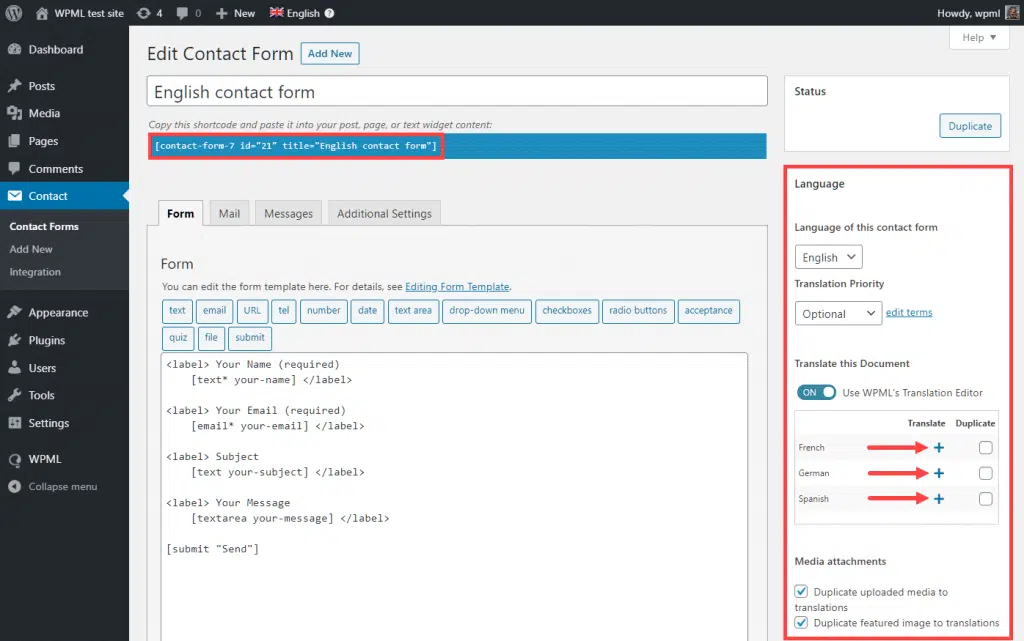
Task: Insert a checkboxes tag
Action: click(x=567, y=311)
